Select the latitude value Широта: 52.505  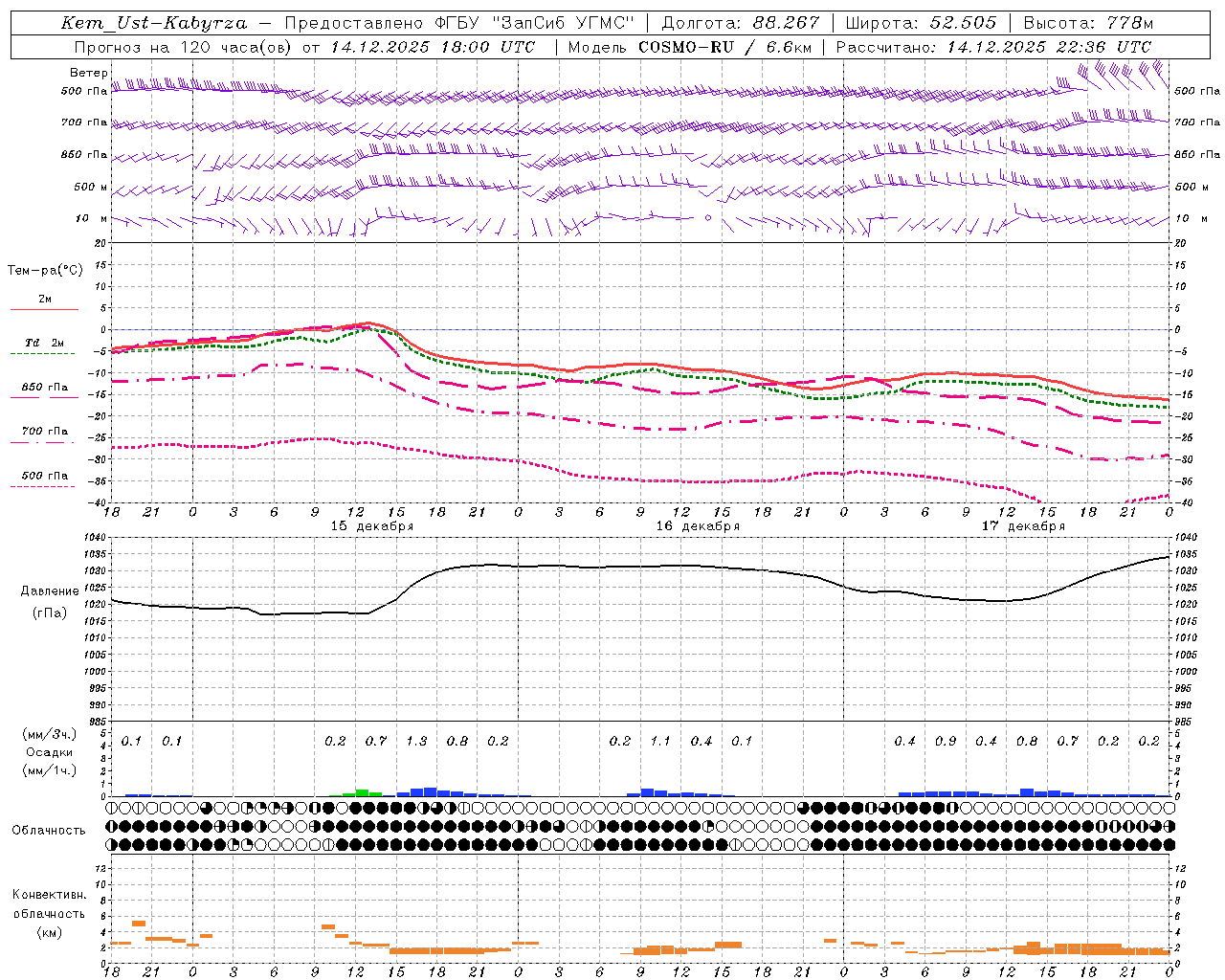921,23
